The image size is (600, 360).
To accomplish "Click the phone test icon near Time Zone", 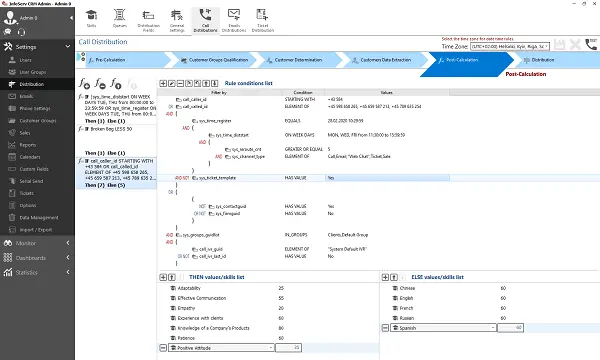I will [x=591, y=44].
